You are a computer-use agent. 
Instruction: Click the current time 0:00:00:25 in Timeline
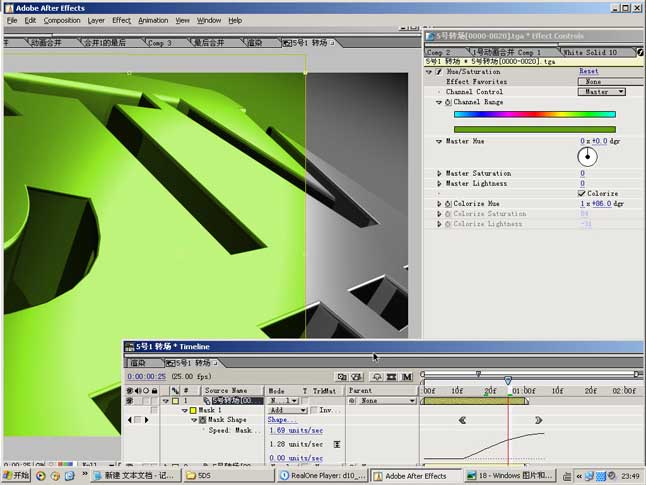coord(146,376)
